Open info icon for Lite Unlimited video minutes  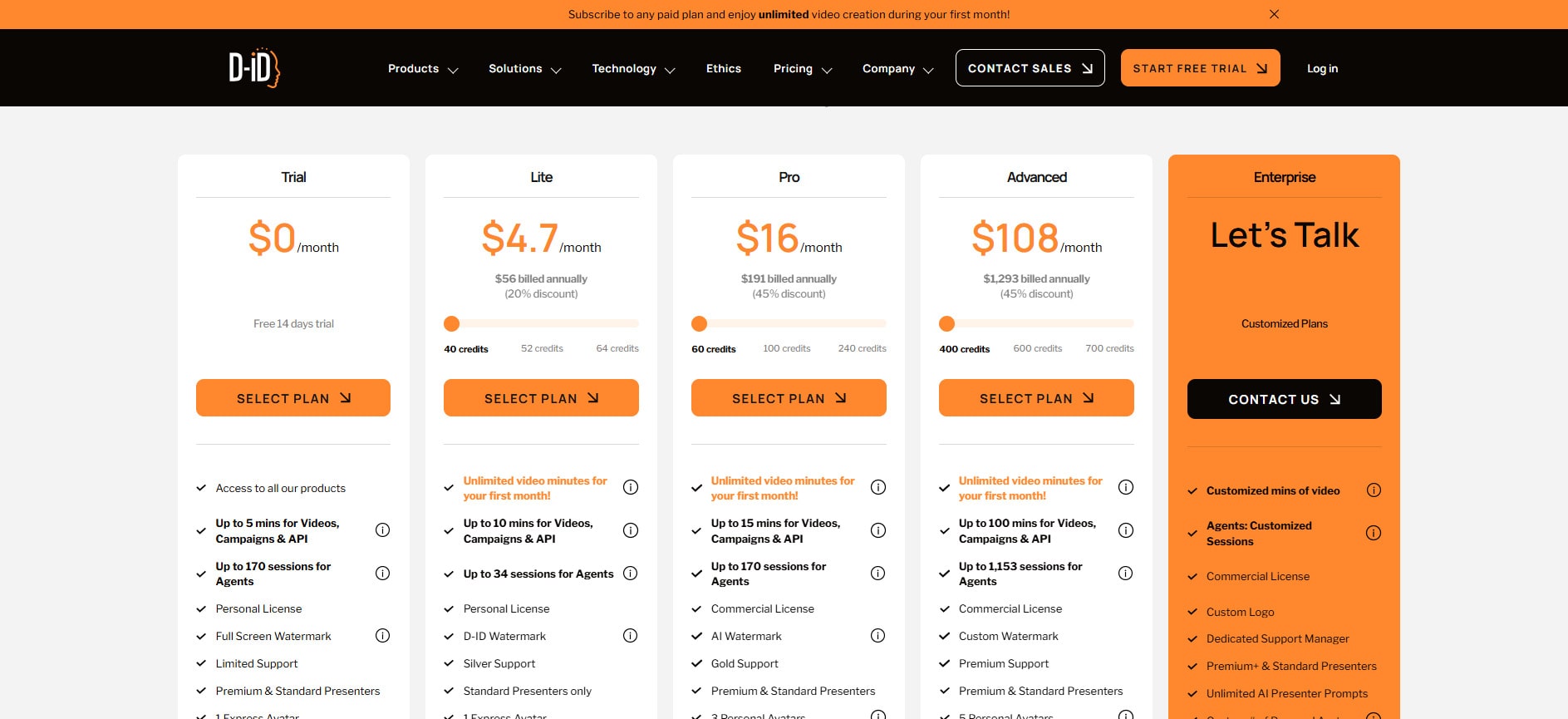click(x=631, y=487)
